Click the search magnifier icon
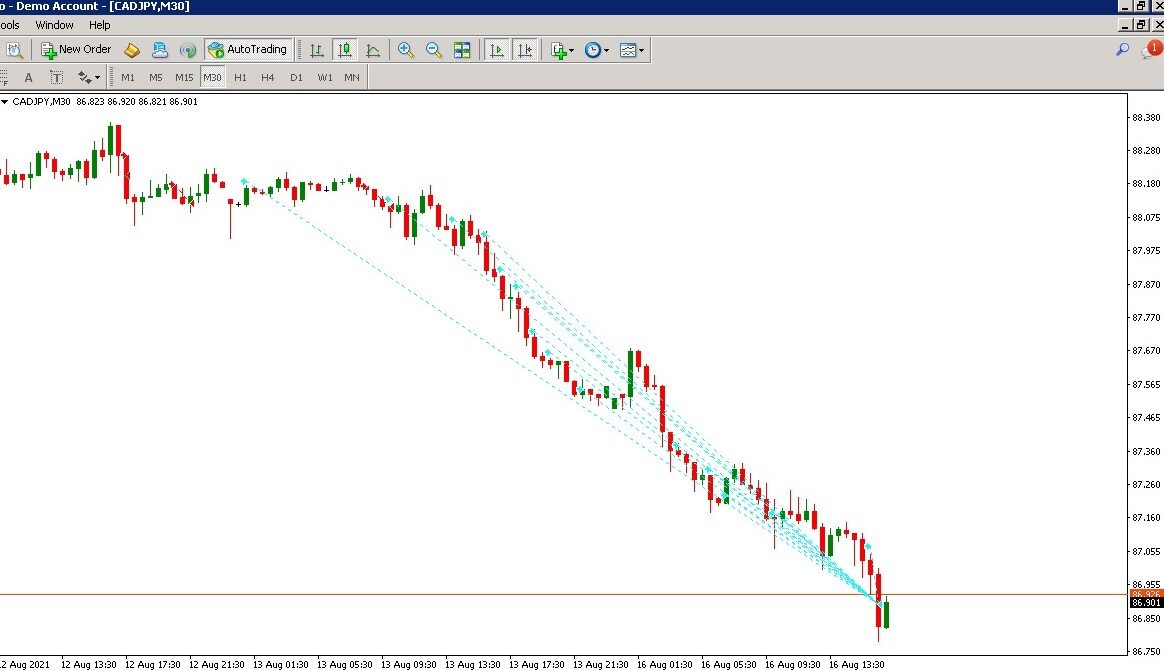Screen dimensions: 1164x671 1122,50
